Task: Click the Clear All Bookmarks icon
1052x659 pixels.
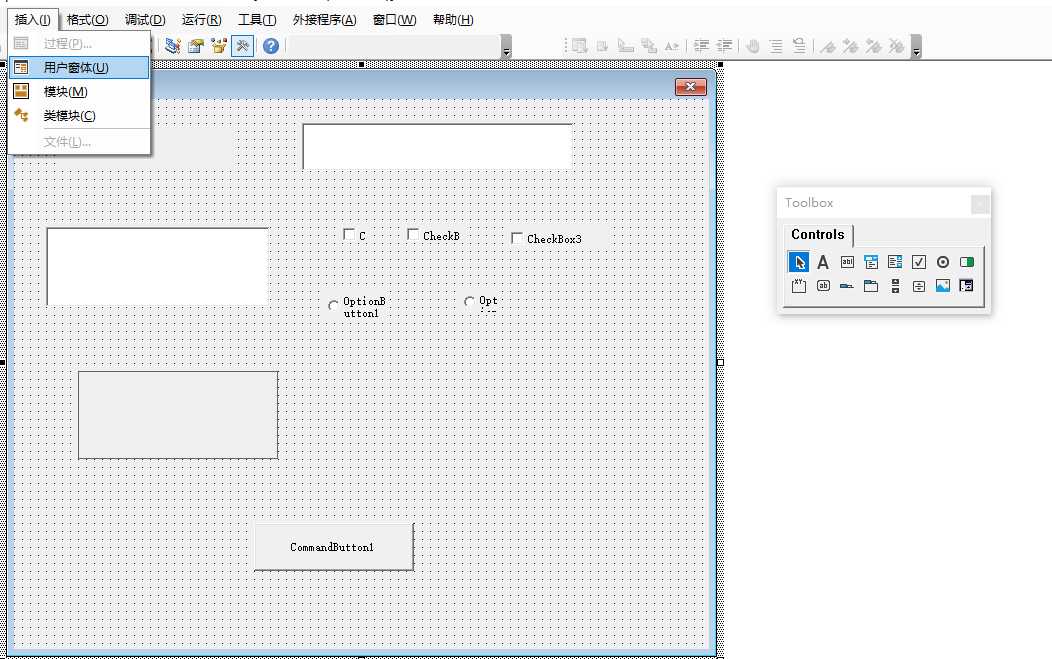Action: [x=896, y=46]
